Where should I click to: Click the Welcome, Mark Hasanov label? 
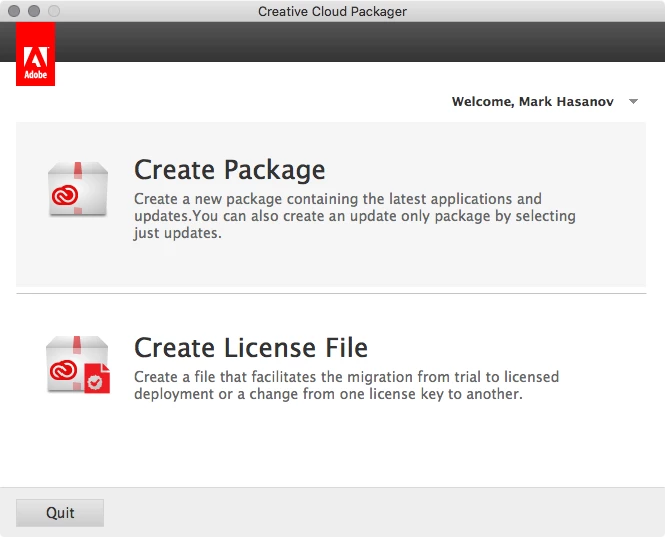532,101
